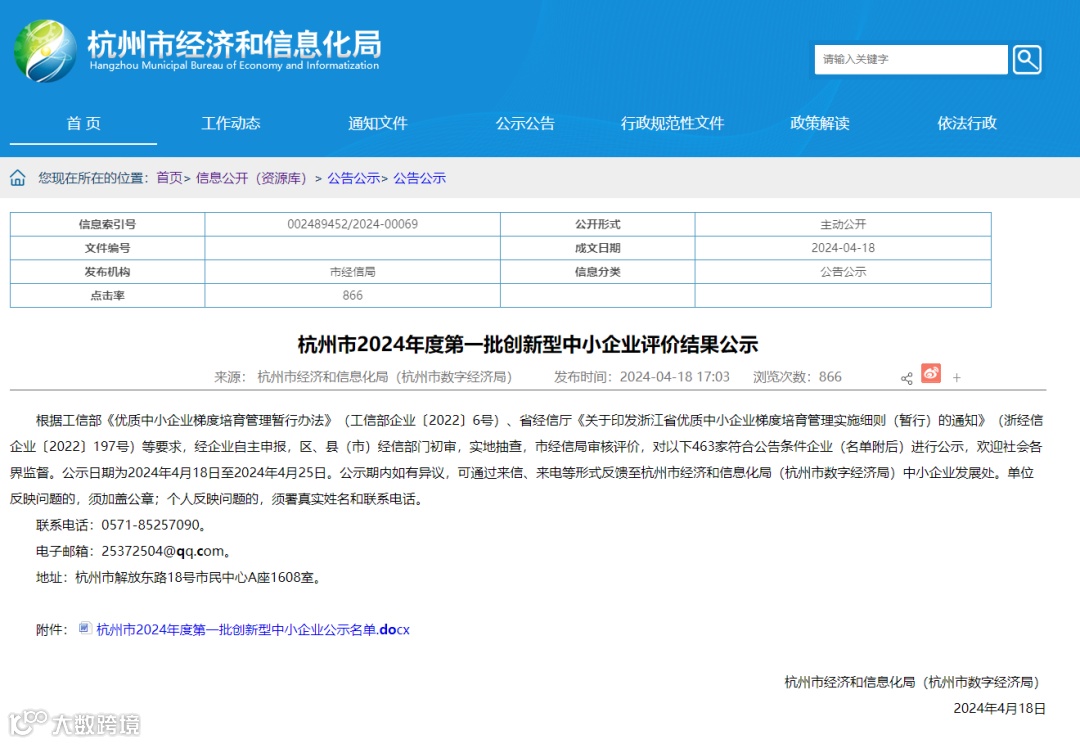Click the 公开形式 label cell
The image size is (1080, 744).
598,224
